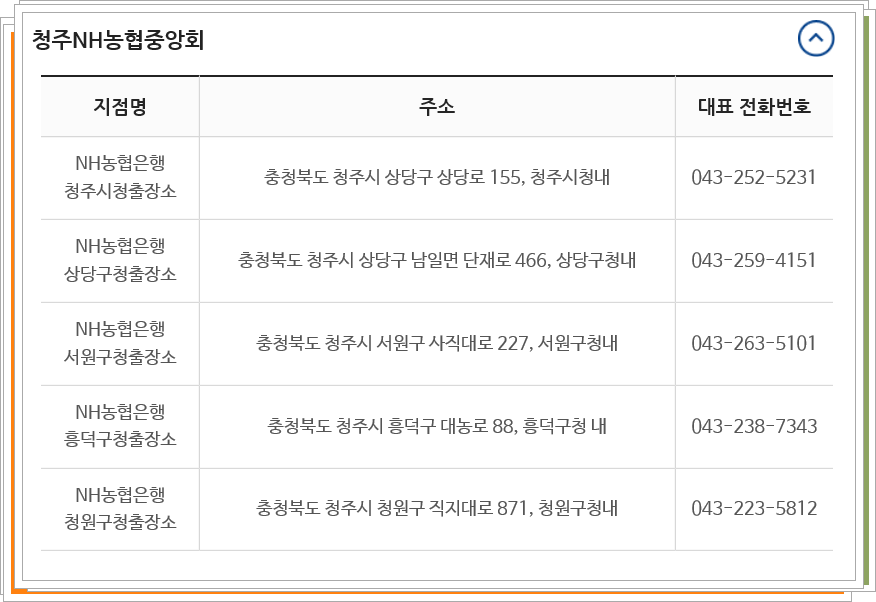
Task: Click the 지점명 column header
Action: pyautogui.click(x=120, y=106)
